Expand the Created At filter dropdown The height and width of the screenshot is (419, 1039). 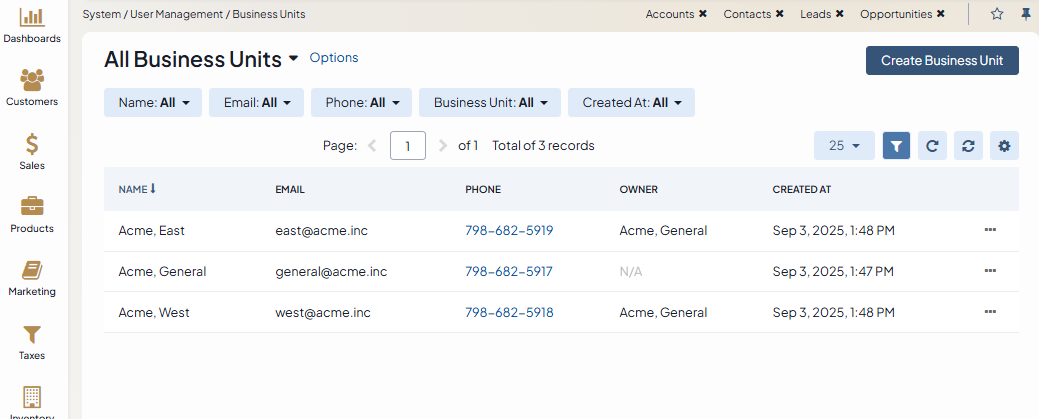point(631,102)
